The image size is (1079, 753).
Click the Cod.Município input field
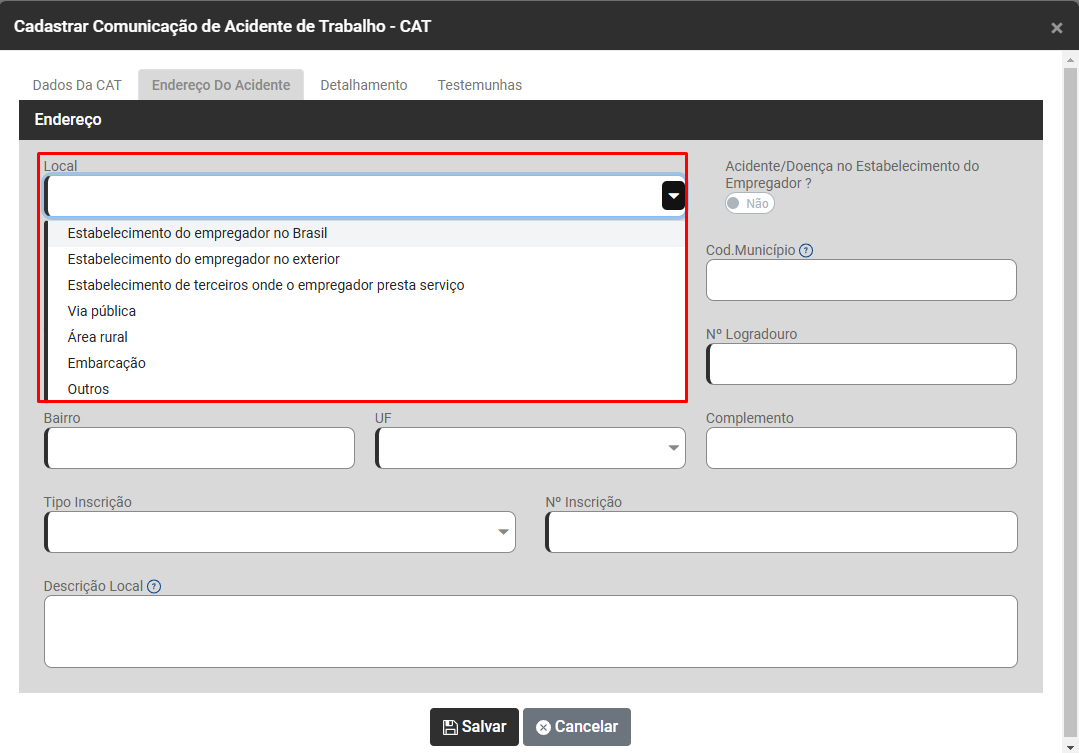(861, 280)
